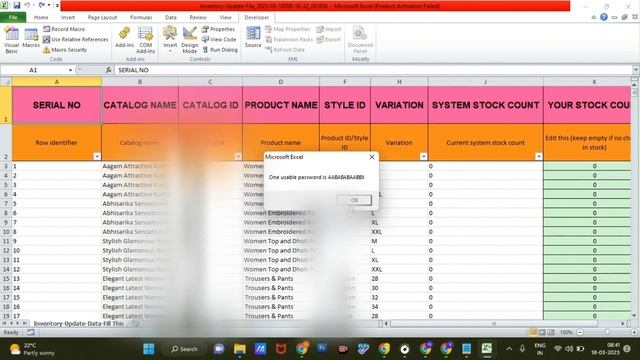Click the zoom out minus button
The height and width of the screenshot is (360, 640).
pos(580,332)
